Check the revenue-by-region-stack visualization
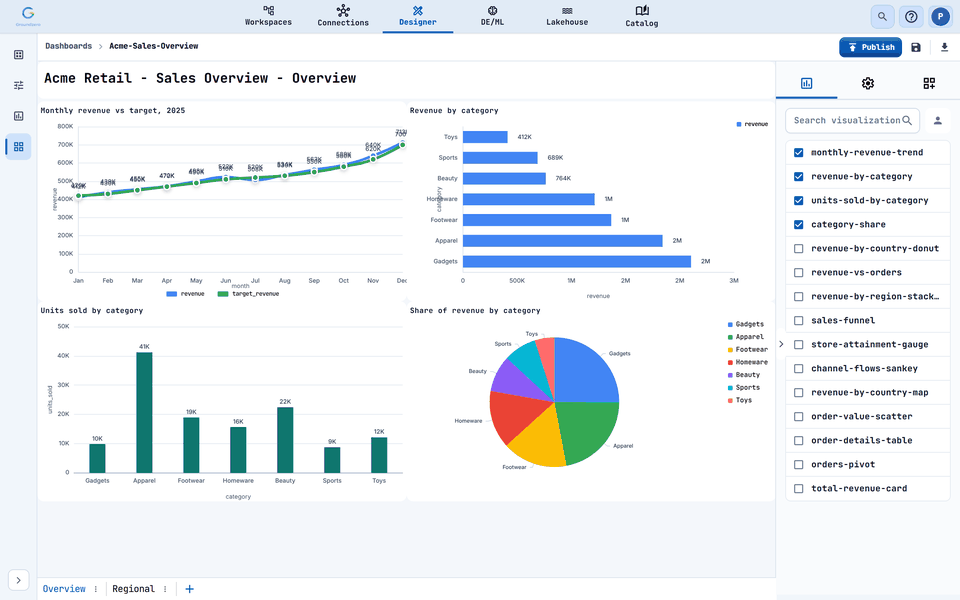 tap(798, 296)
